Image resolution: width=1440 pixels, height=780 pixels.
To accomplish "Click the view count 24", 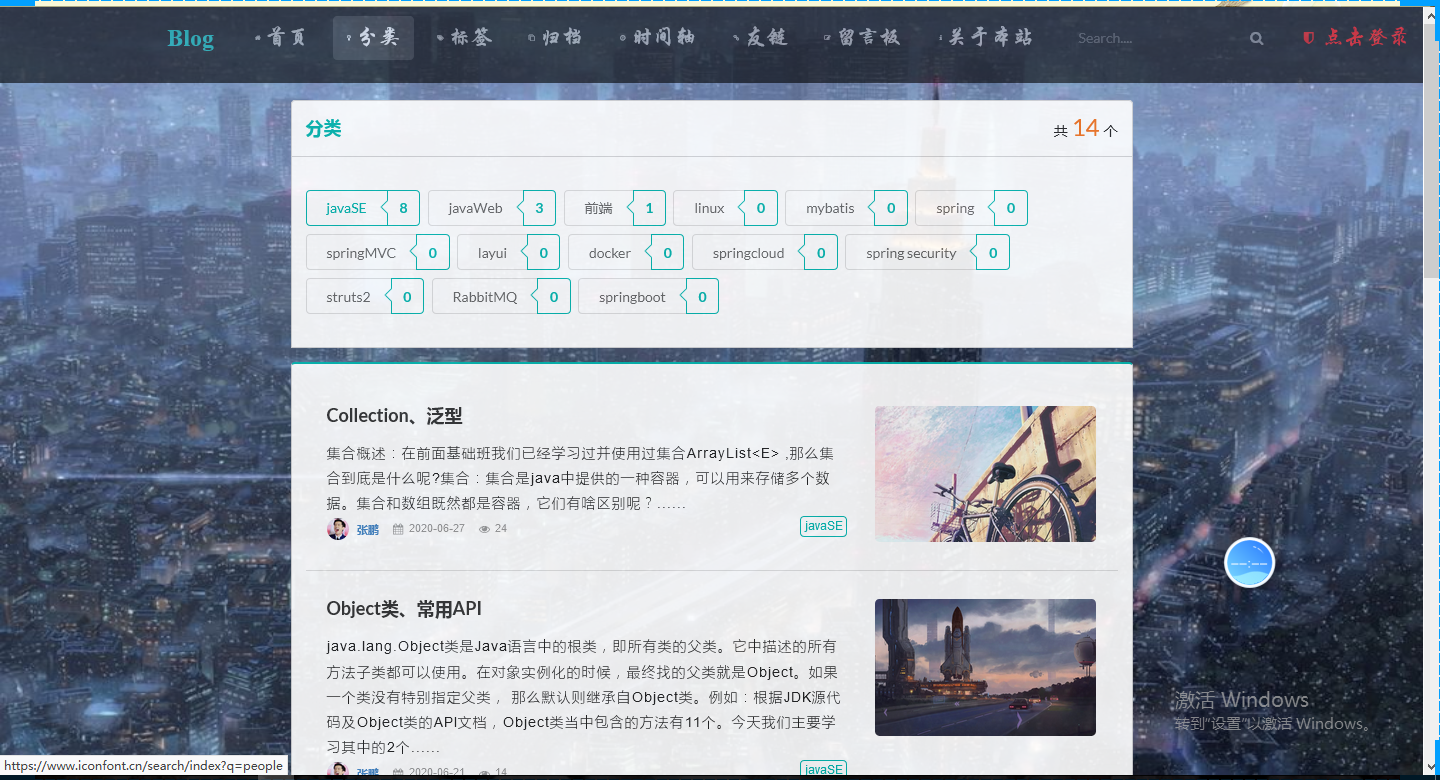I will click(501, 529).
